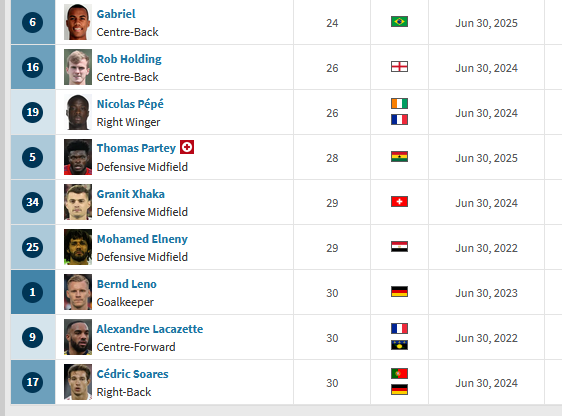Click the shirt number 34 badge

coord(33,202)
